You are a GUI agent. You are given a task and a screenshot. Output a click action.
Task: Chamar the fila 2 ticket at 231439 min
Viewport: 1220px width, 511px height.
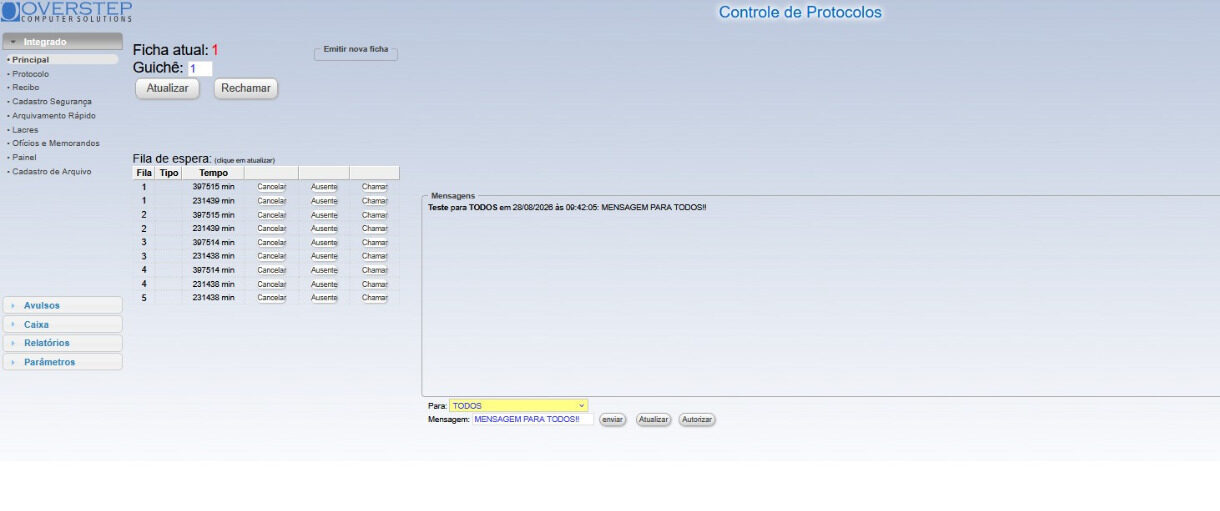[374, 229]
